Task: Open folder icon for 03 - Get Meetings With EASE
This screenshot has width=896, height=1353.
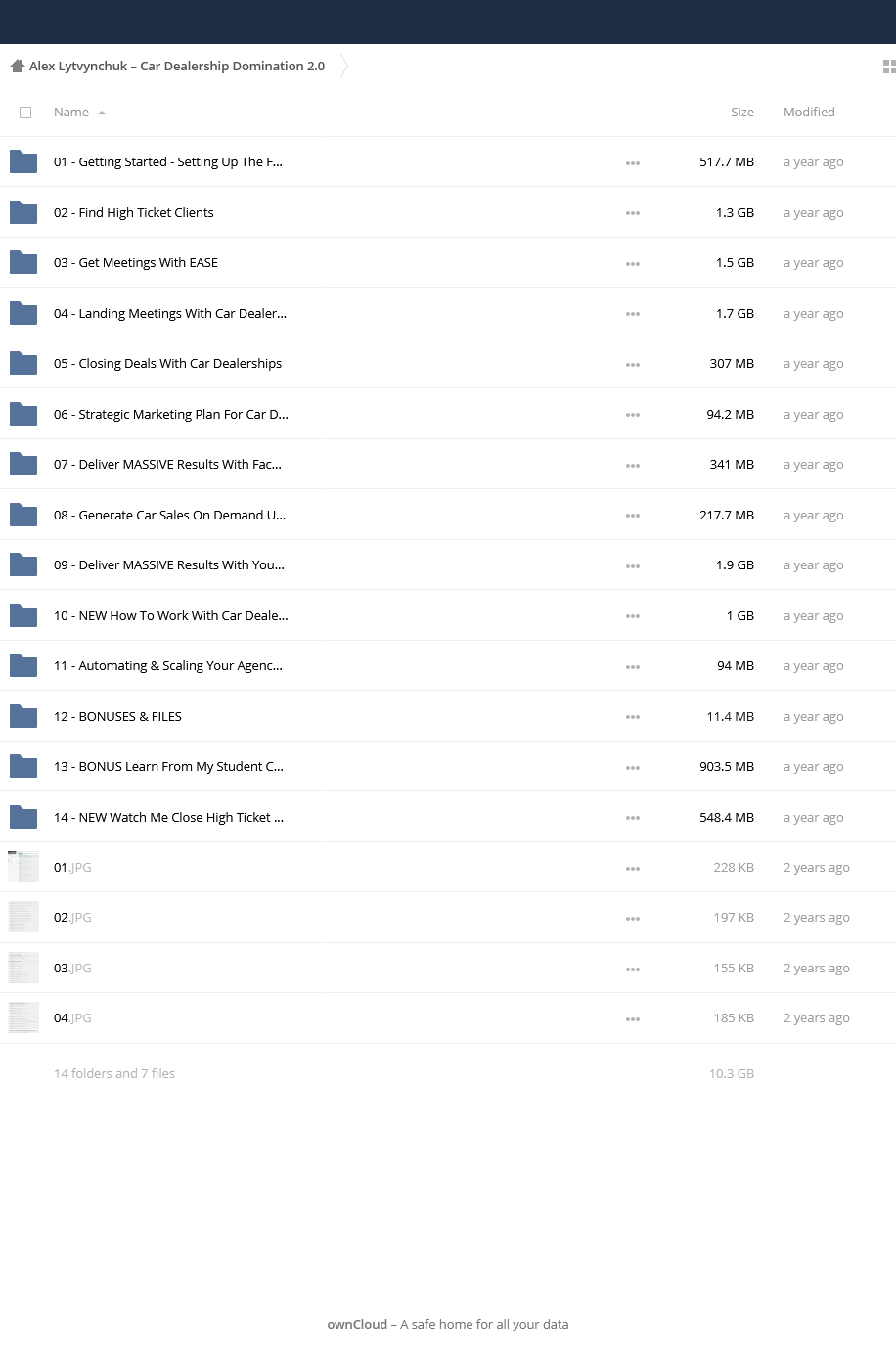Action: tap(23, 263)
